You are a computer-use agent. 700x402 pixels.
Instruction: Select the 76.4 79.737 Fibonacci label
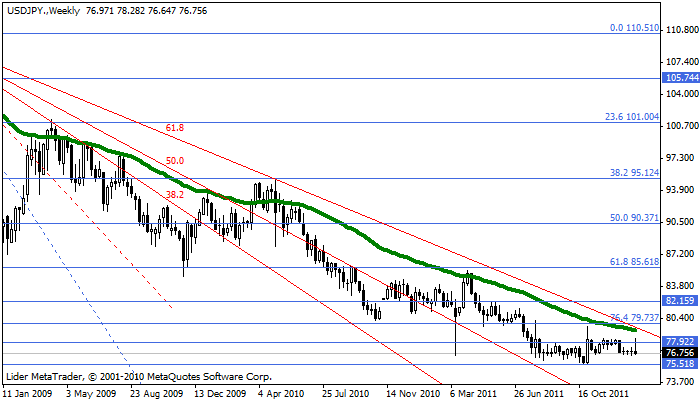tap(634, 317)
